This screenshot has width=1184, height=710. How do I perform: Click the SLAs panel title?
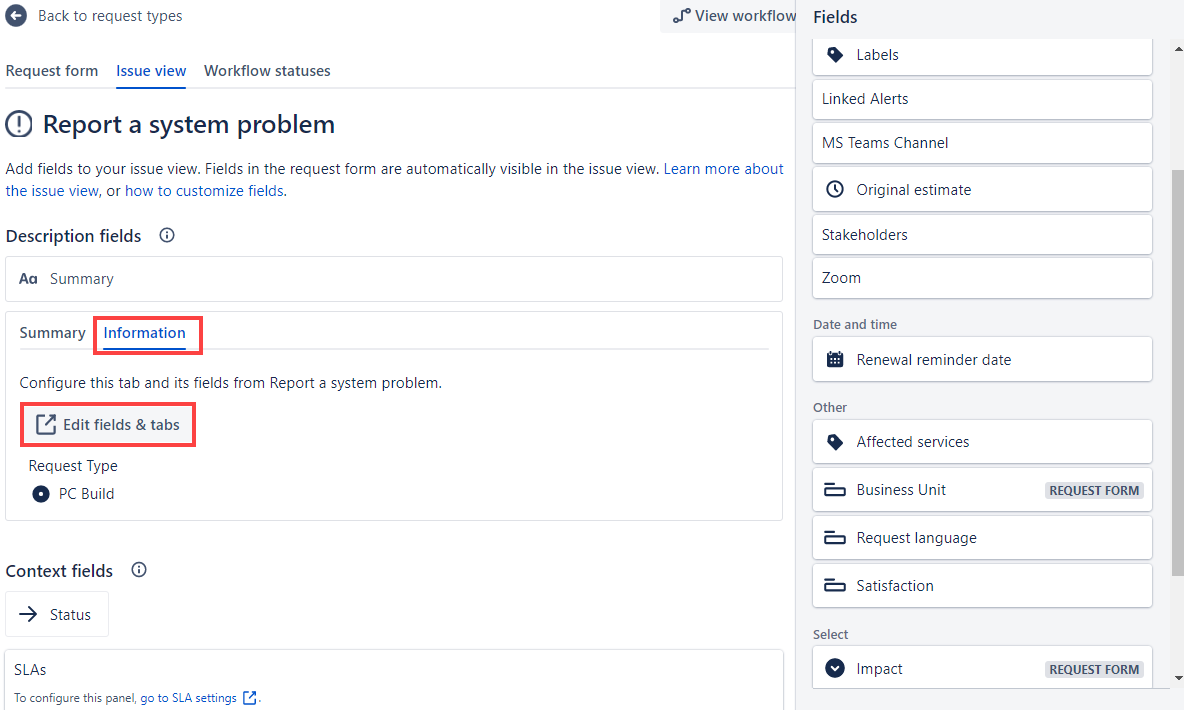[x=30, y=670]
